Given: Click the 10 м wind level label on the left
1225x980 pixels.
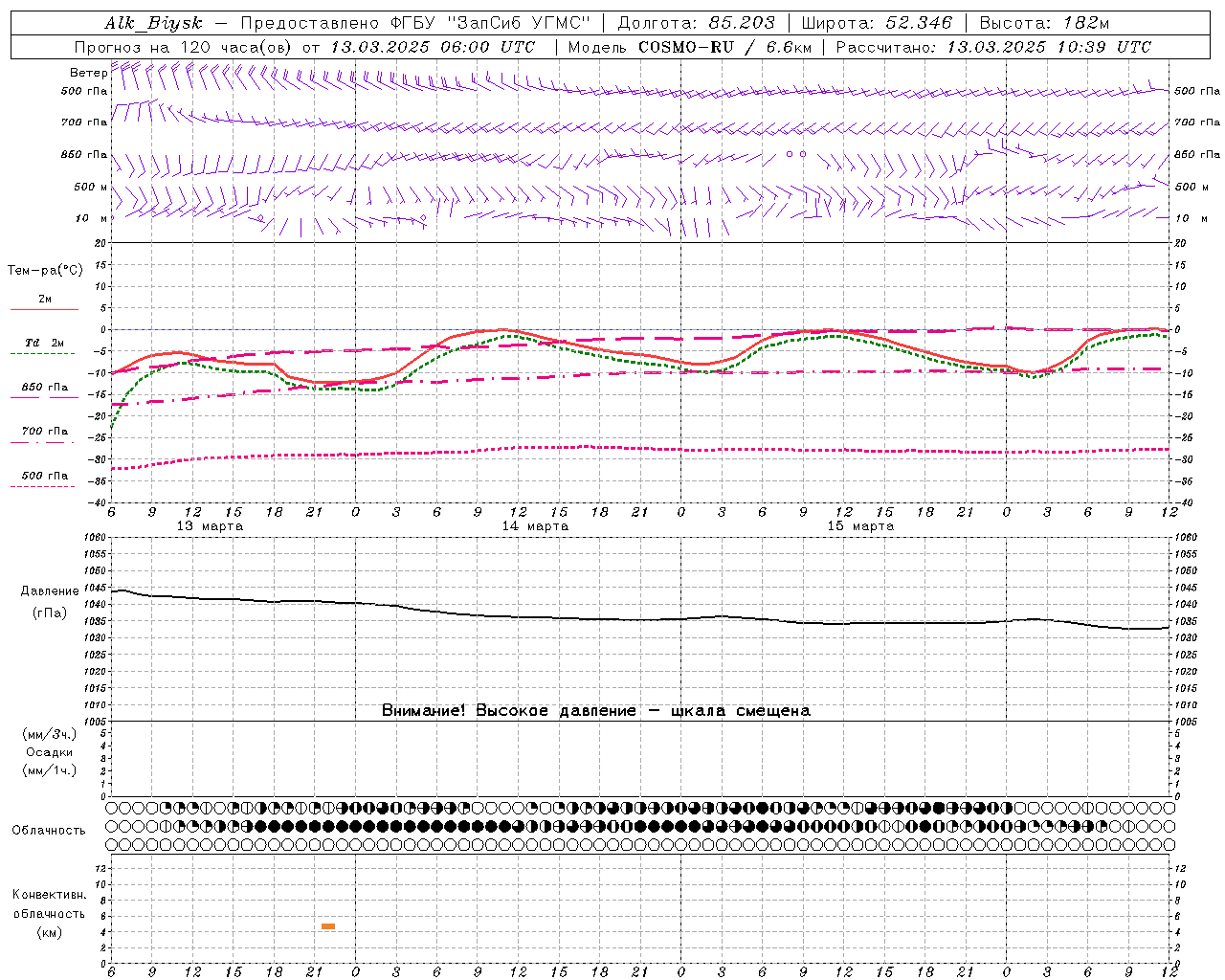Looking at the screenshot, I should pos(91,218).
